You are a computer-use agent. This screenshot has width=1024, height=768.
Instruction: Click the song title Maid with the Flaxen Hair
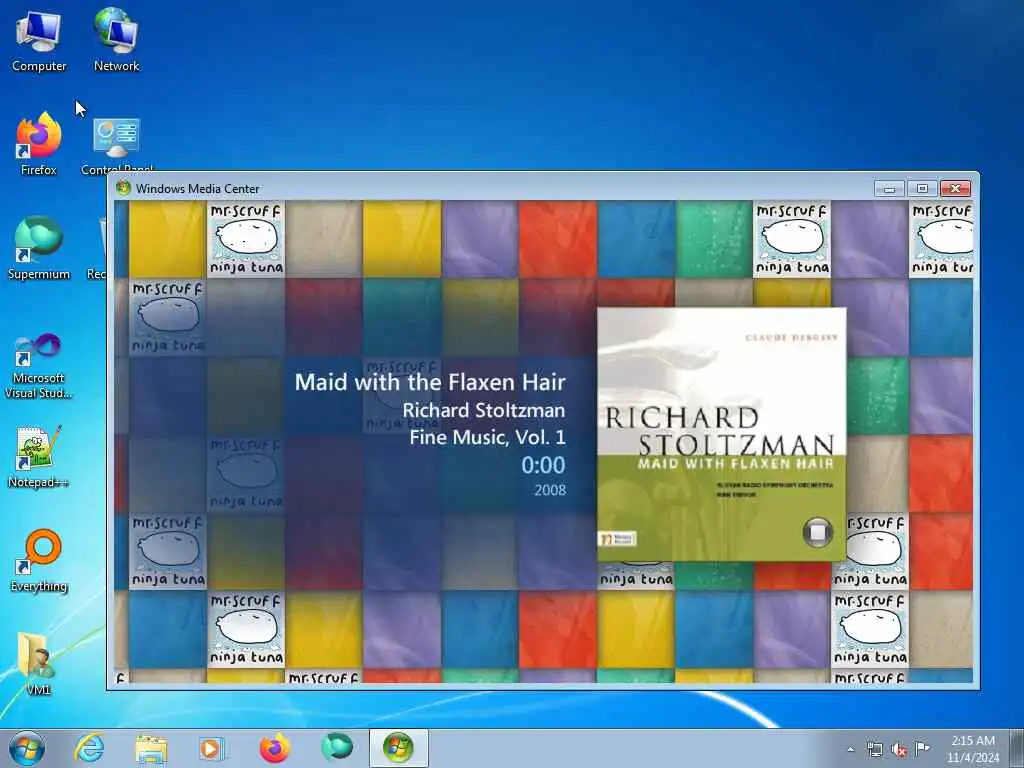430,382
